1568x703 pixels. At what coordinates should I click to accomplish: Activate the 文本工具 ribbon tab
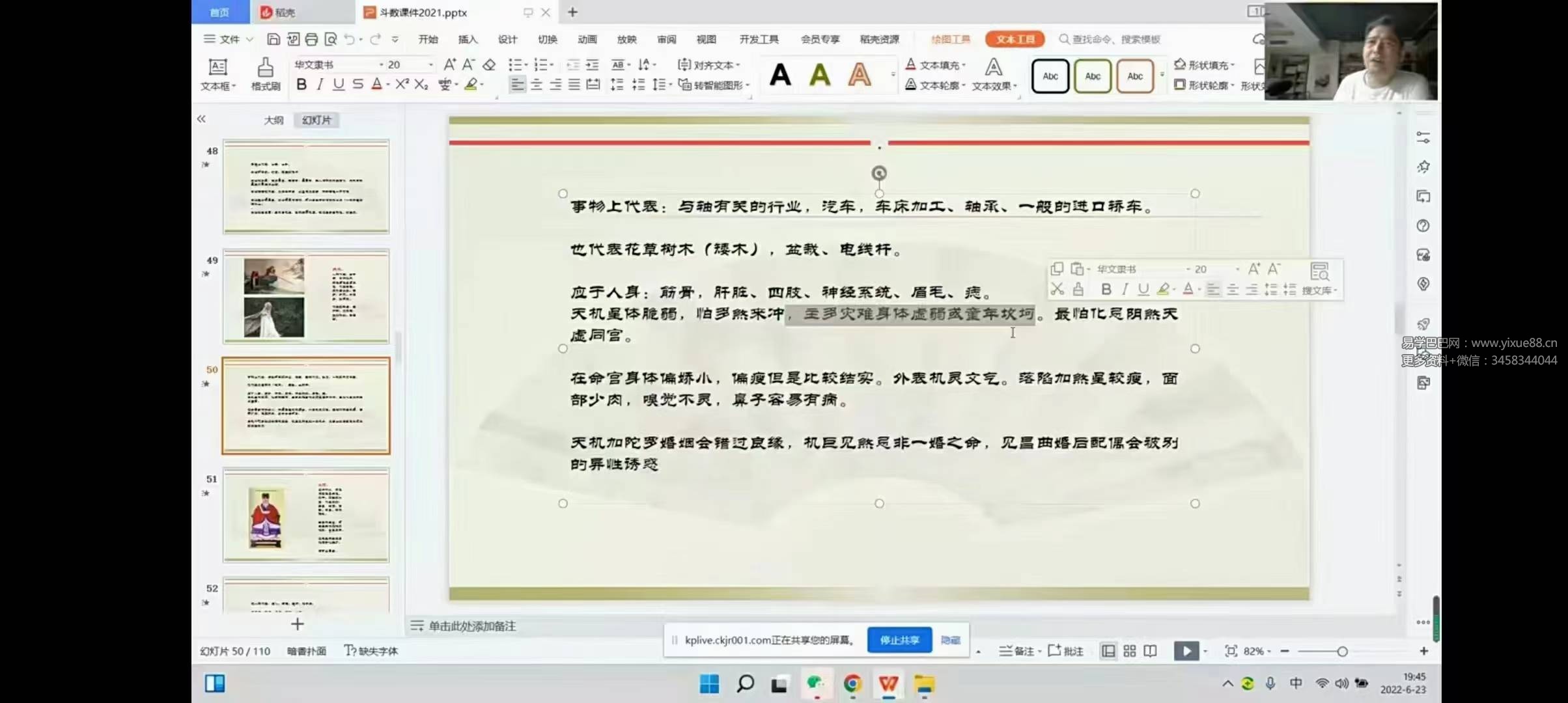[1014, 39]
